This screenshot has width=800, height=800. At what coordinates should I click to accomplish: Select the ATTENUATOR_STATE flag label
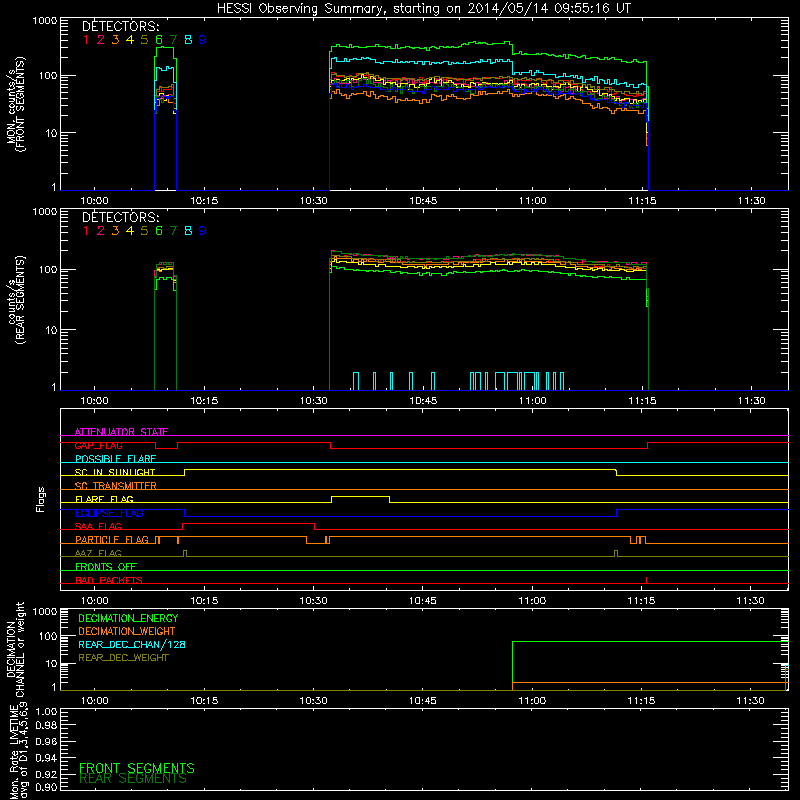(x=121, y=432)
